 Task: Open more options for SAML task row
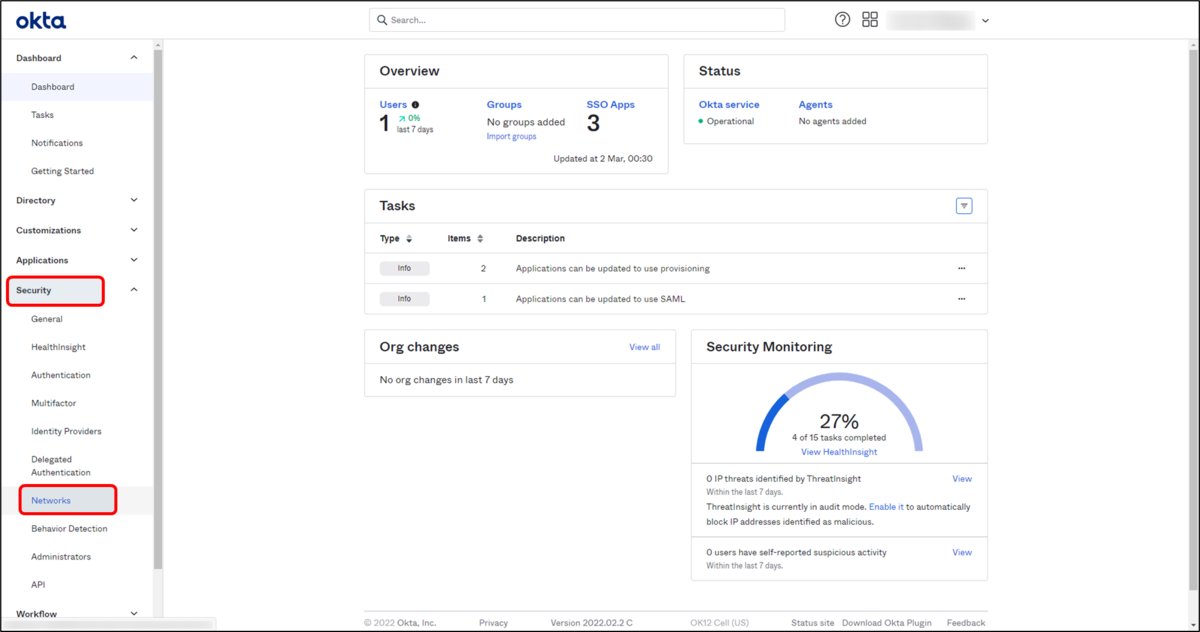pyautogui.click(x=962, y=299)
